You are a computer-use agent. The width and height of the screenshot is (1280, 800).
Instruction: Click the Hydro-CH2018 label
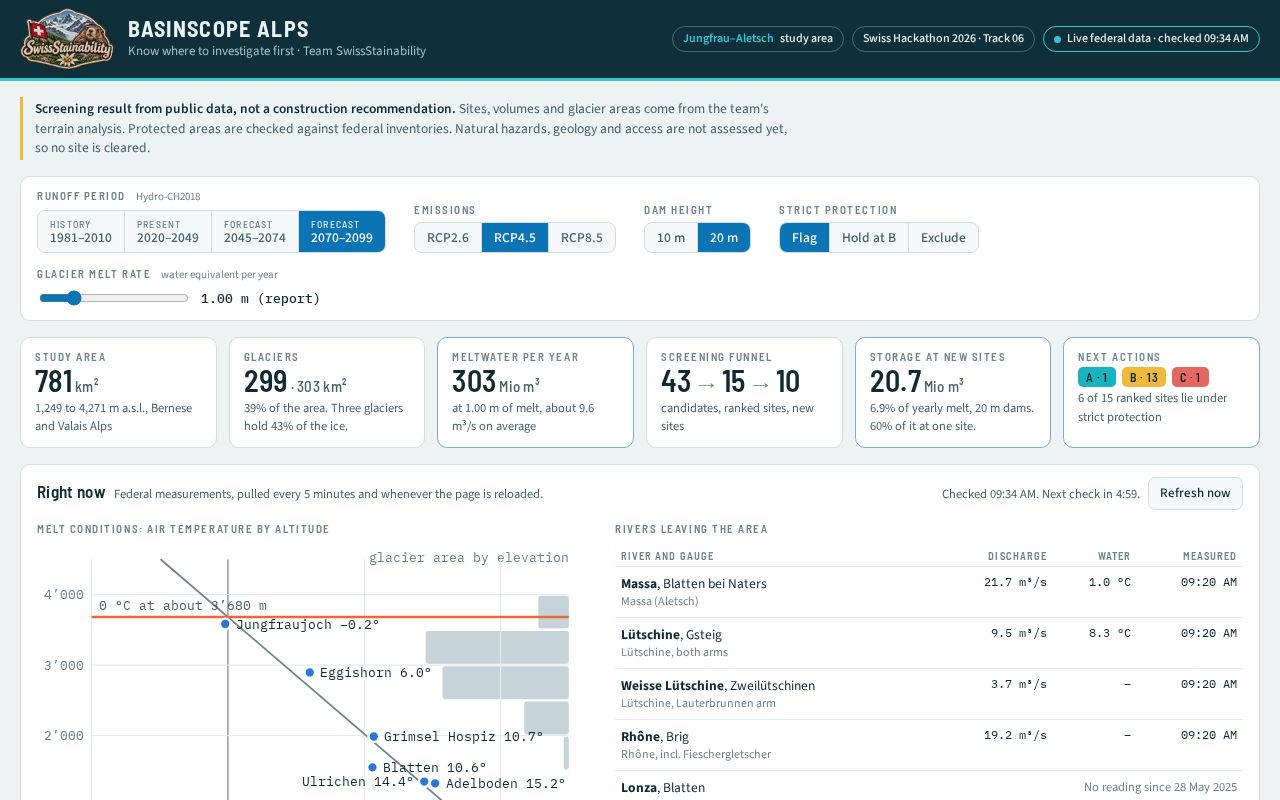(x=168, y=196)
